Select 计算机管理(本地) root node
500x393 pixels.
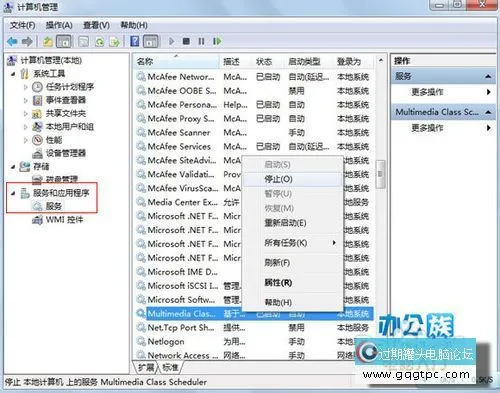51,60
